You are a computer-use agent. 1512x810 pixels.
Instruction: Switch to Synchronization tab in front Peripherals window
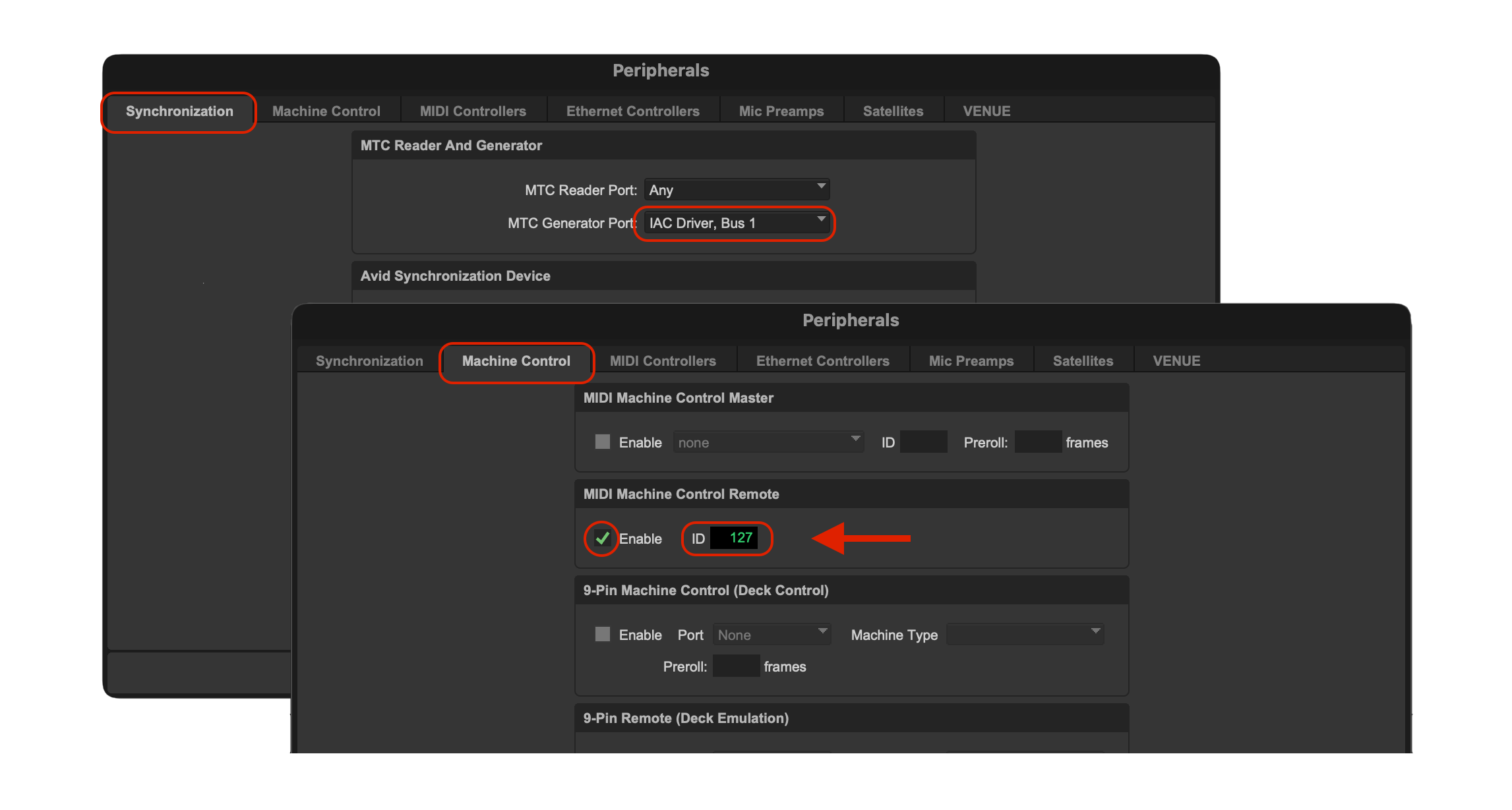point(369,361)
